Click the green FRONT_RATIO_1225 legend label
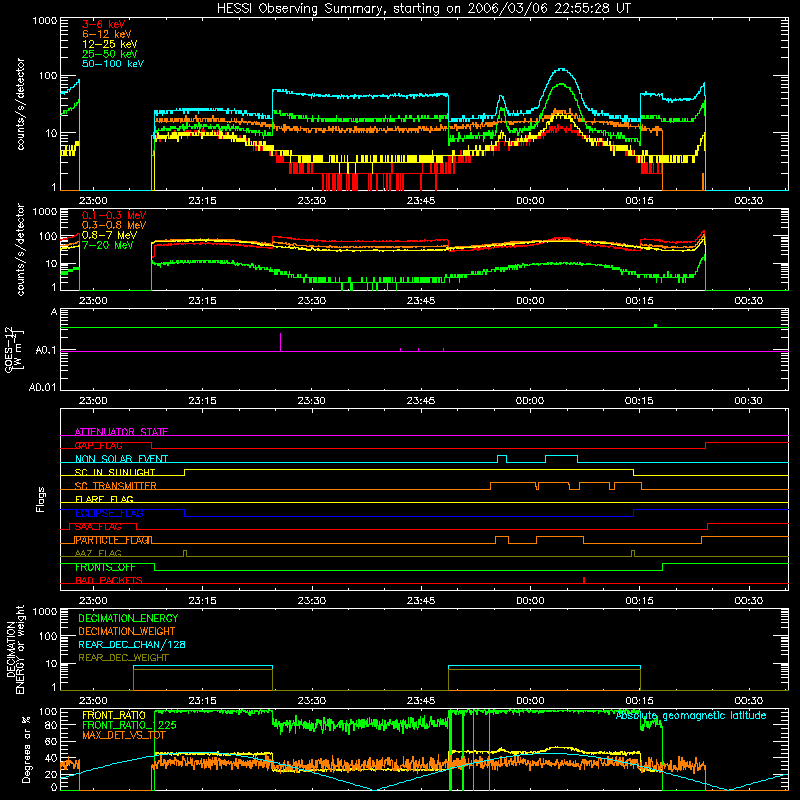Image resolution: width=800 pixels, height=800 pixels. click(x=129, y=725)
